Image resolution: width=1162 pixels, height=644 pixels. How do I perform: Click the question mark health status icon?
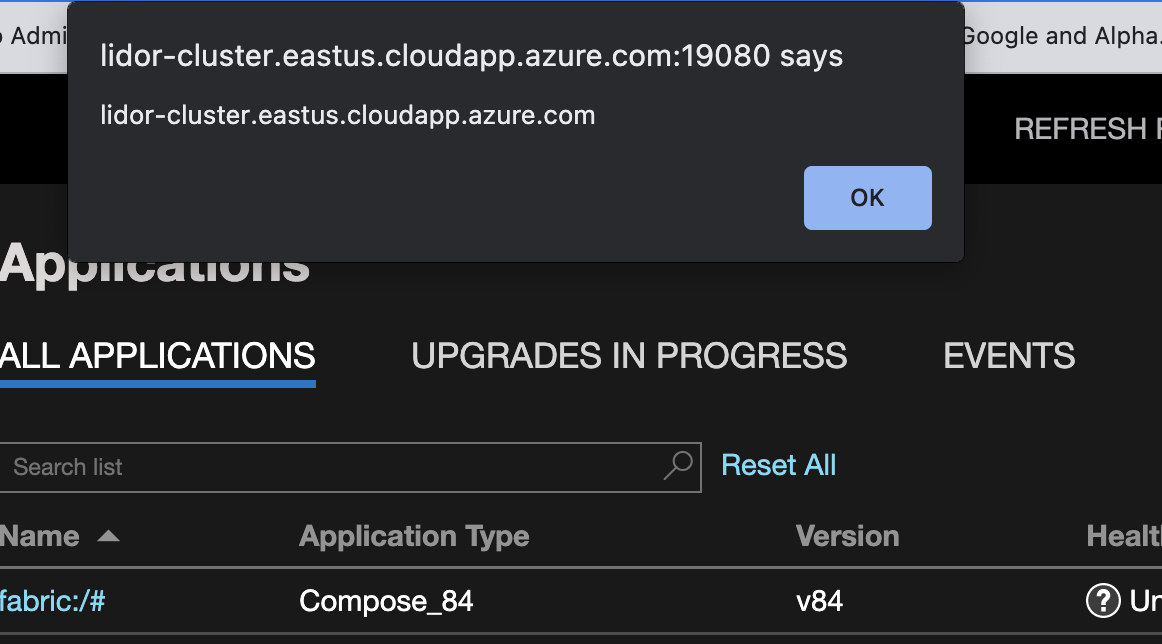[x=1102, y=601]
